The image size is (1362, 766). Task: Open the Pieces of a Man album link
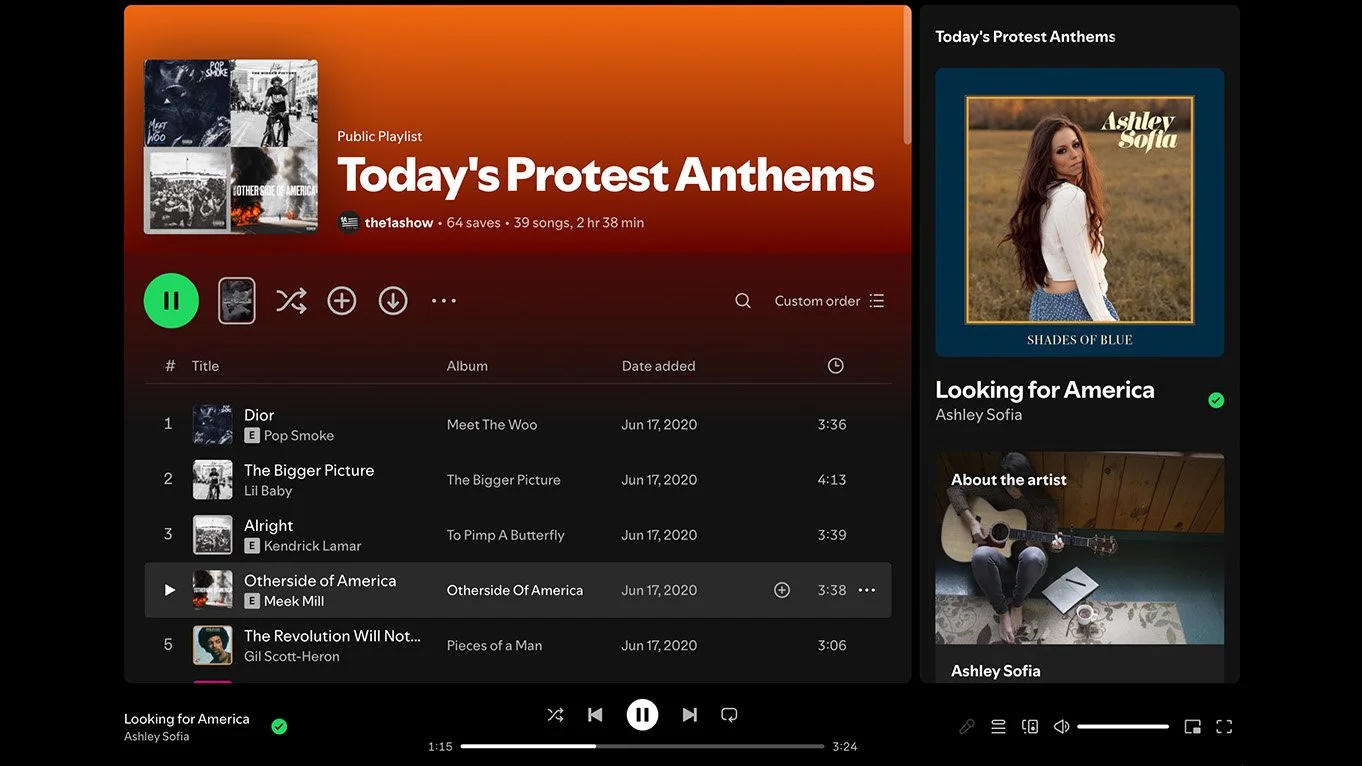pos(494,645)
